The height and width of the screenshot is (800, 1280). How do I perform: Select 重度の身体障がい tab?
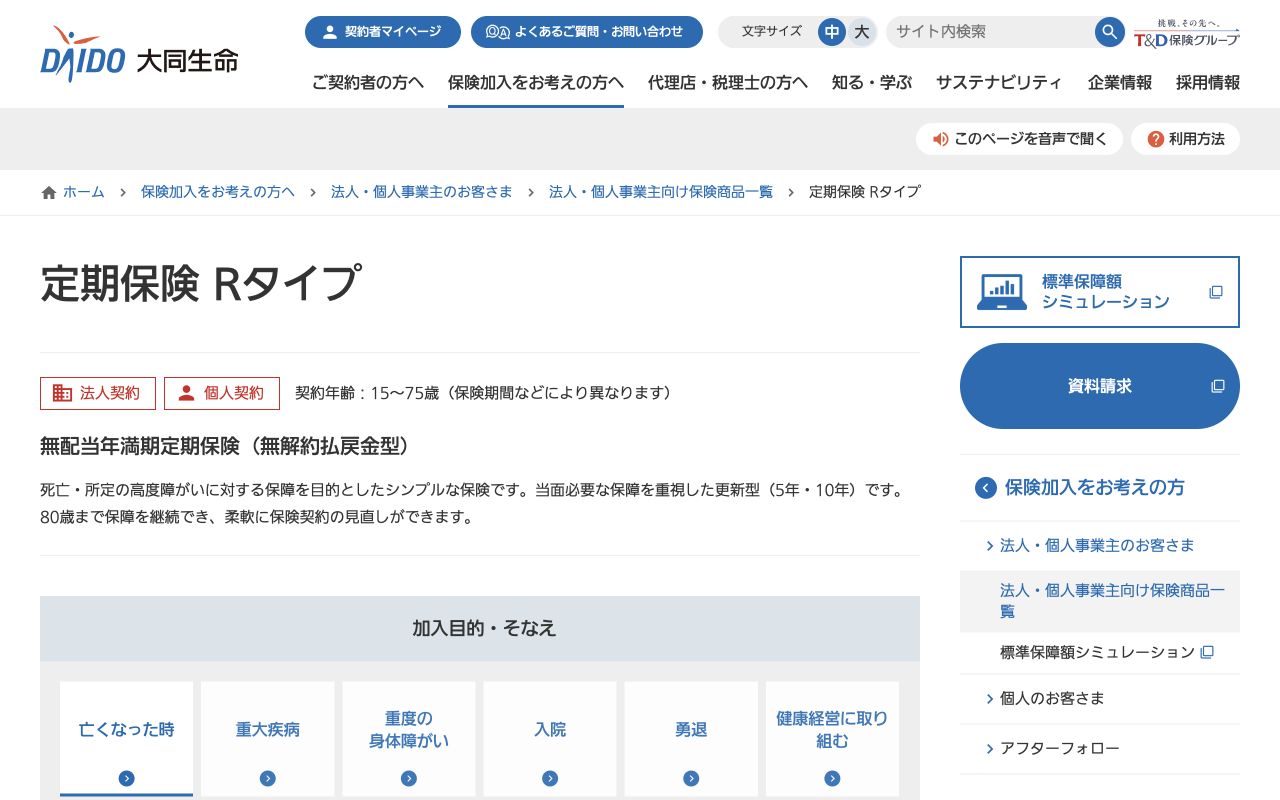pos(409,739)
